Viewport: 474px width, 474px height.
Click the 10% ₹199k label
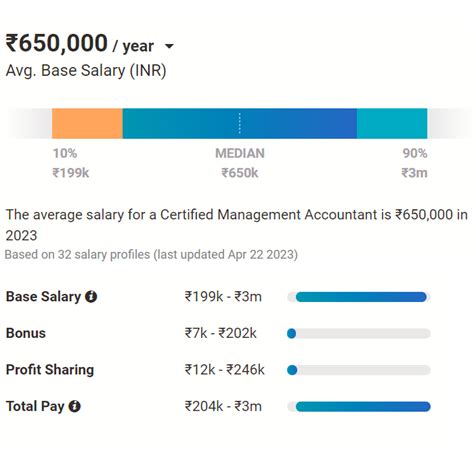tap(71, 163)
